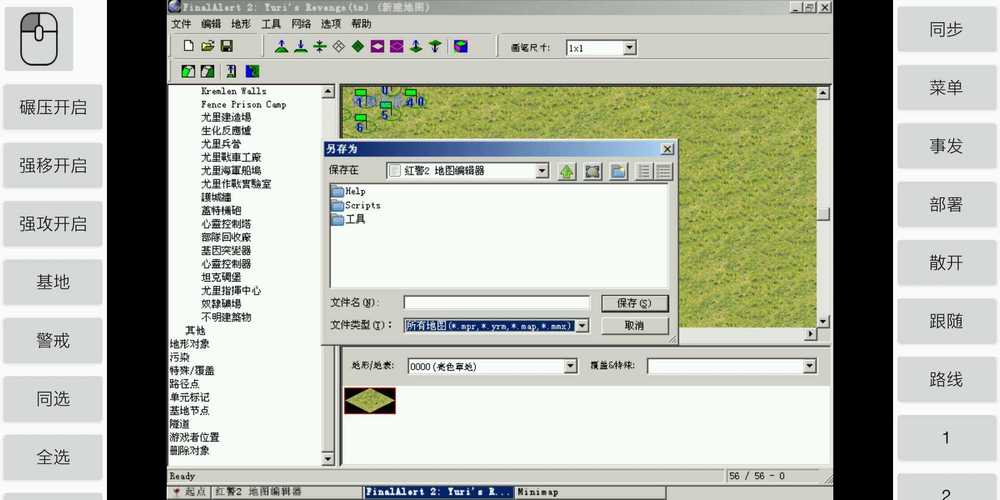This screenshot has height=500, width=1000.
Task: Select the flatten ground tool
Action: (320, 47)
